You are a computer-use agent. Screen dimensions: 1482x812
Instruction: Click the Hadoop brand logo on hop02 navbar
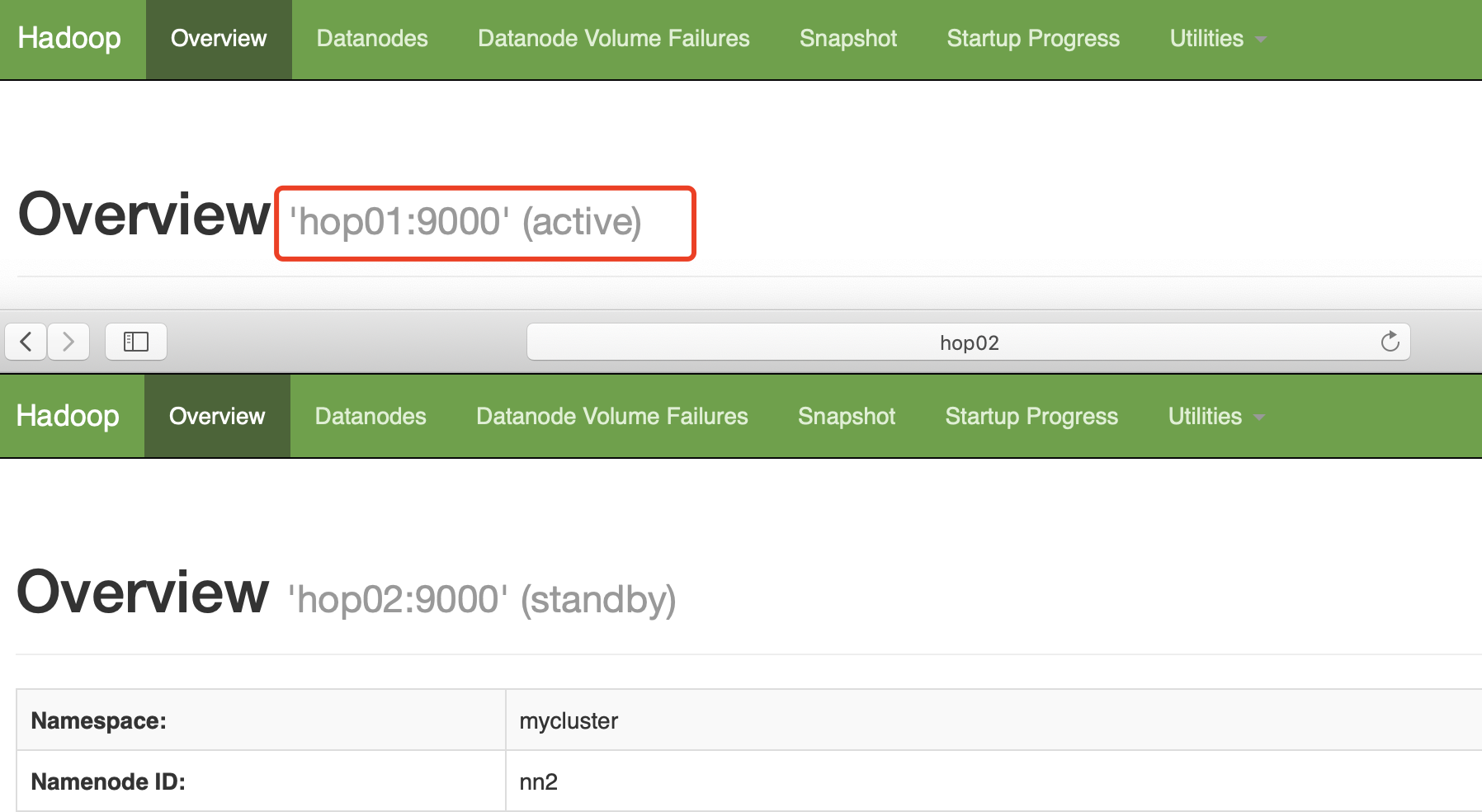click(x=69, y=415)
